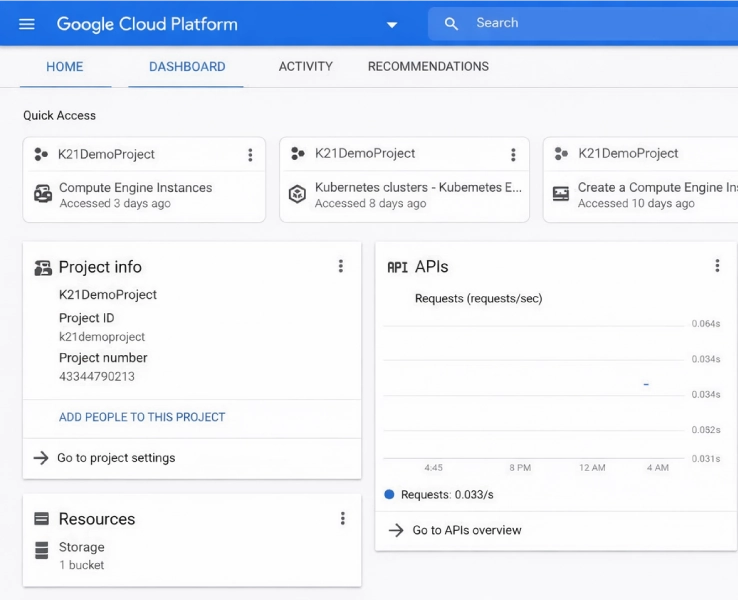This screenshot has width=738, height=600.
Task: Open the Resources card options menu
Action: coord(343,519)
